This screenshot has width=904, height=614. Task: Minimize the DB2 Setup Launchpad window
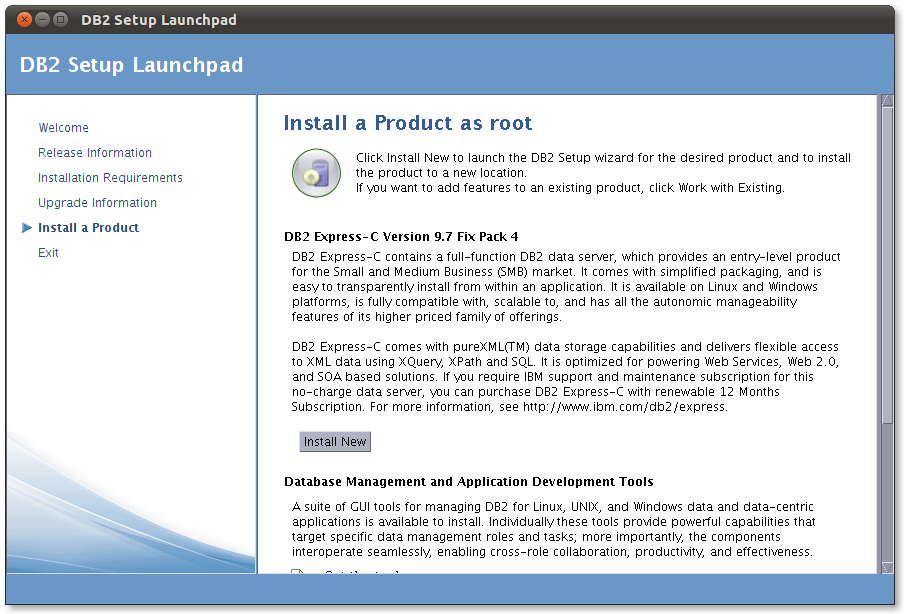42,20
